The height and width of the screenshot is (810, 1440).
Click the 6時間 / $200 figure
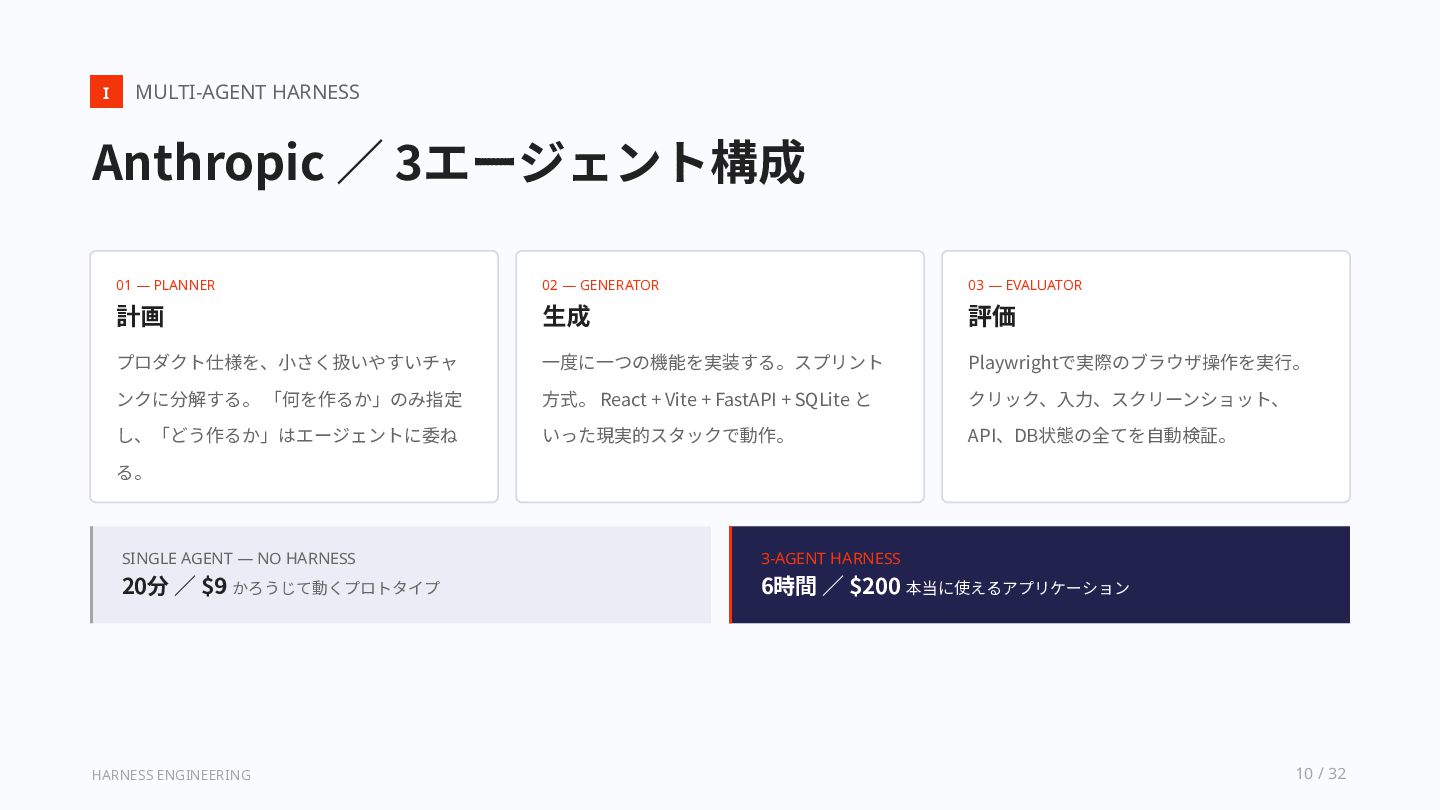coord(831,587)
